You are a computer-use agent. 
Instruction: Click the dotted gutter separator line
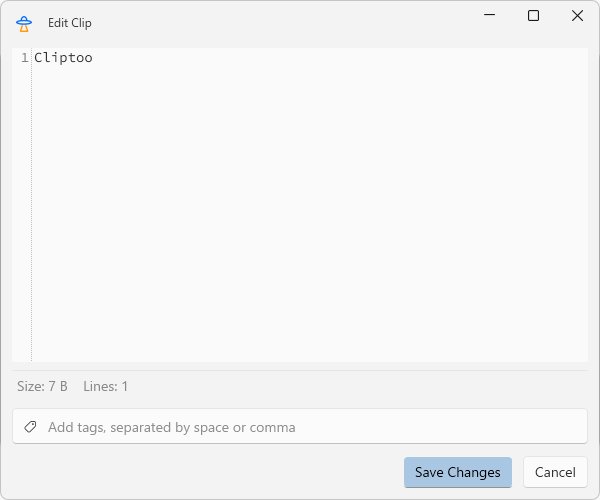click(32, 200)
